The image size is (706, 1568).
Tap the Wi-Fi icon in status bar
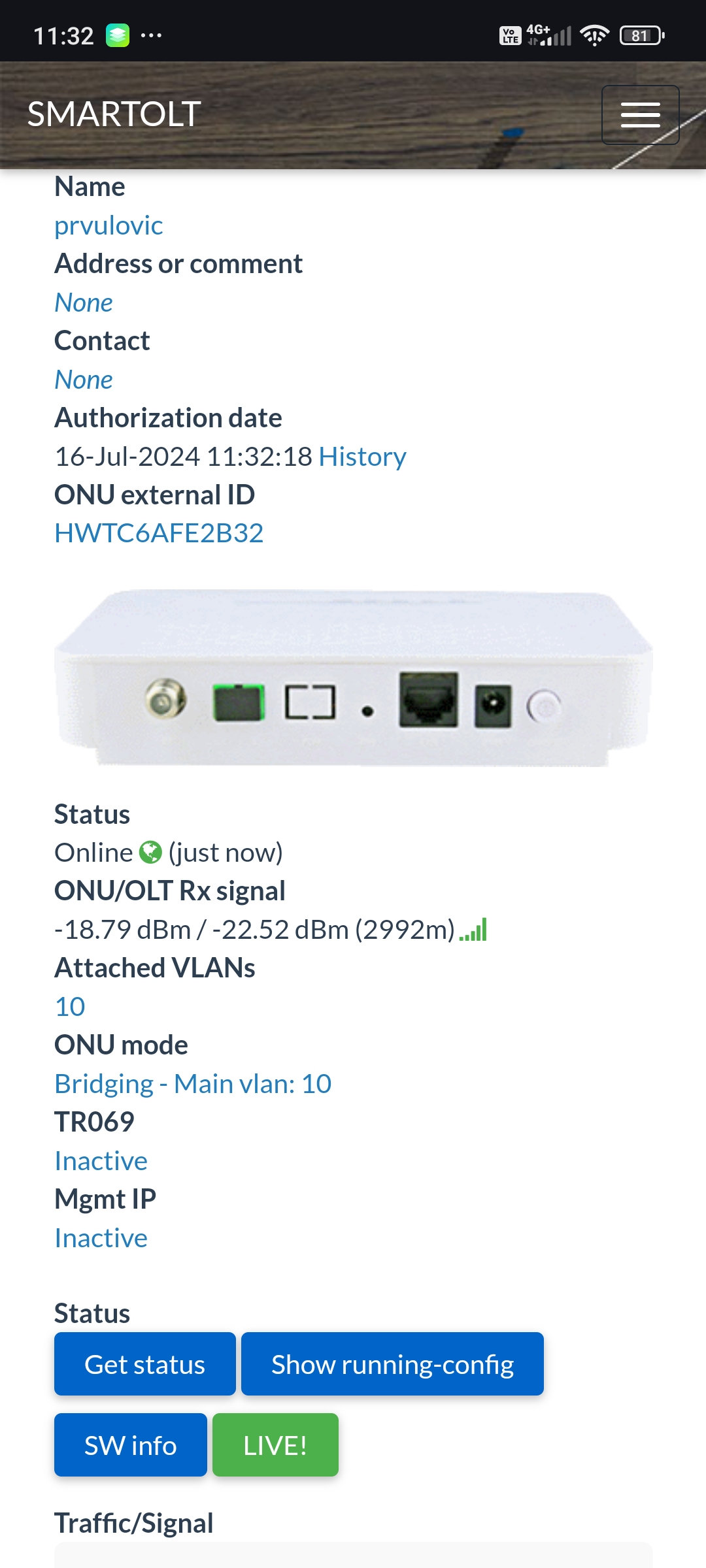pyautogui.click(x=594, y=35)
